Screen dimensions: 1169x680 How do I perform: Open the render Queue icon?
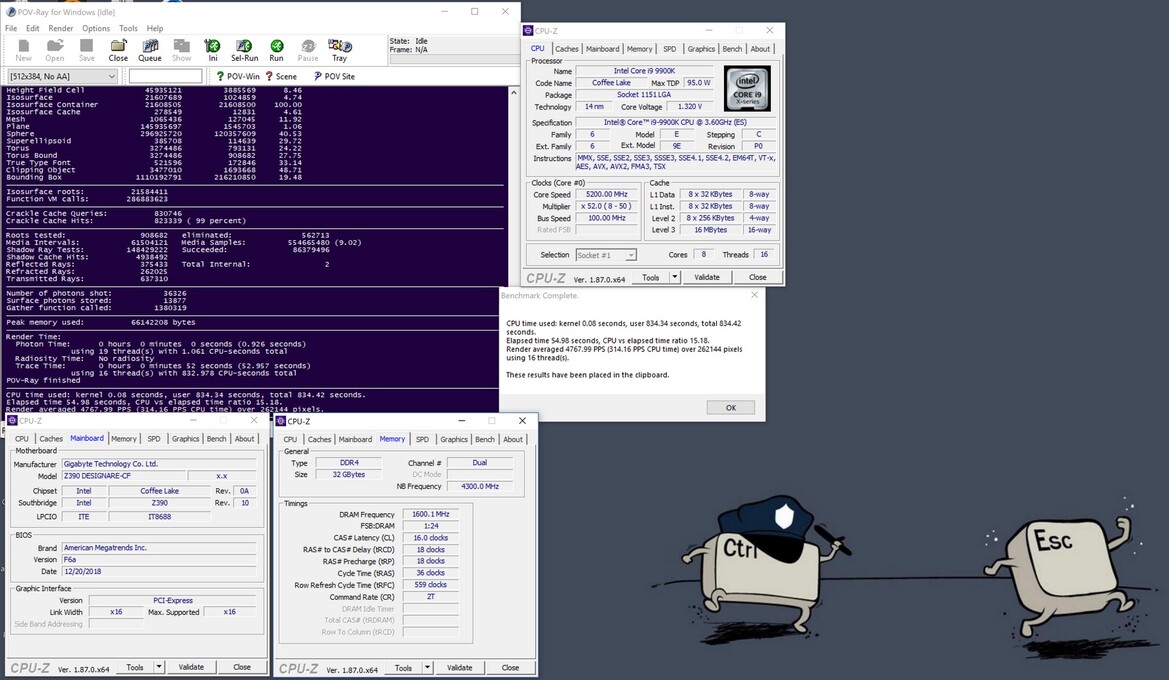150,50
